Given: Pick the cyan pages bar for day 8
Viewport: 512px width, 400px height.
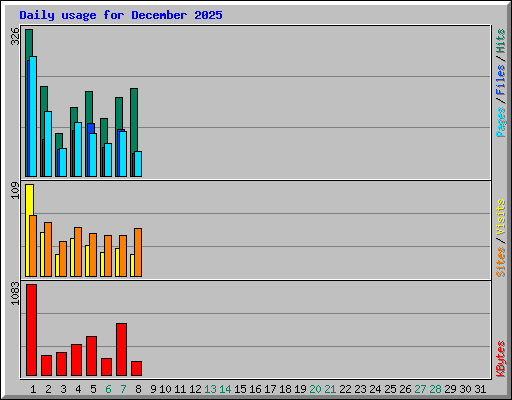Looking at the screenshot, I should coord(138,164).
